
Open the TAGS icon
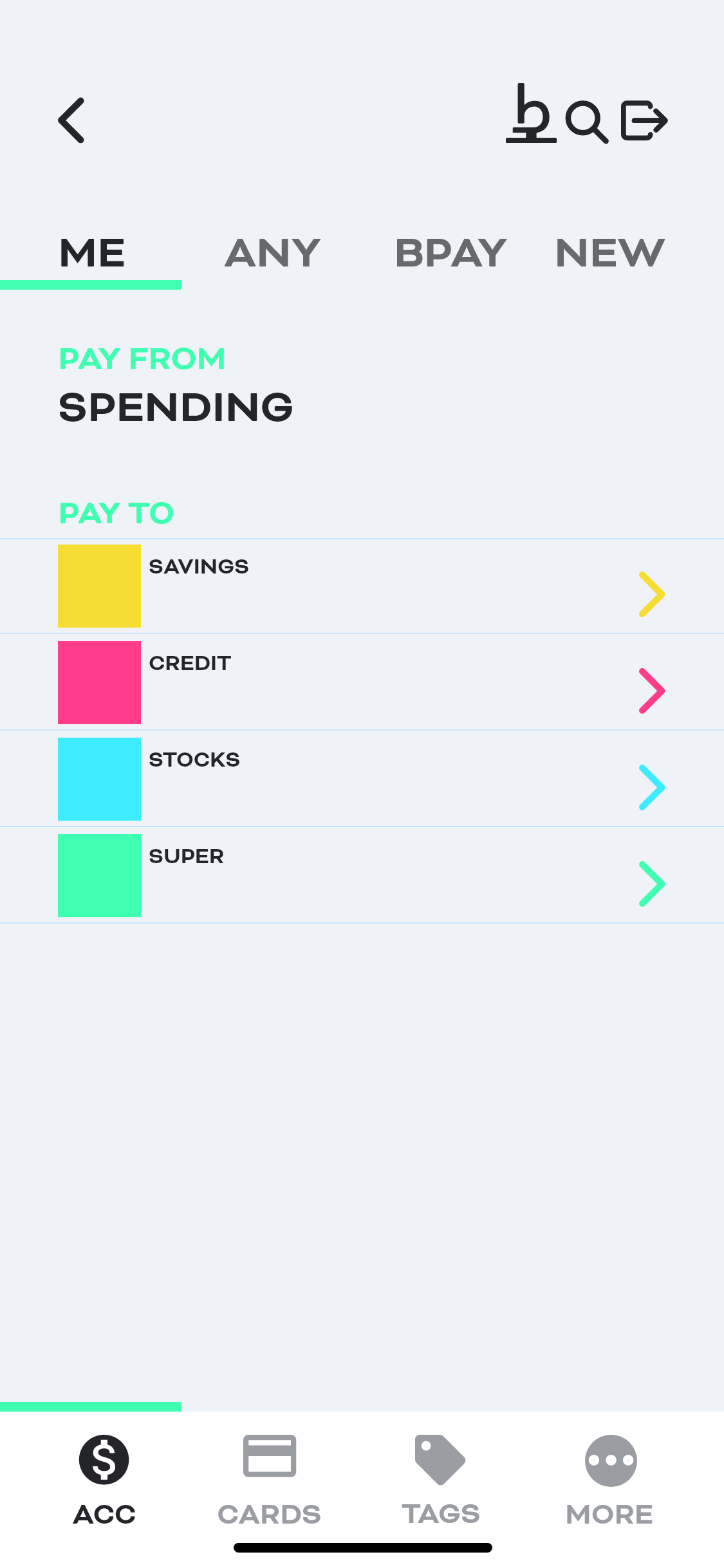tap(440, 1459)
